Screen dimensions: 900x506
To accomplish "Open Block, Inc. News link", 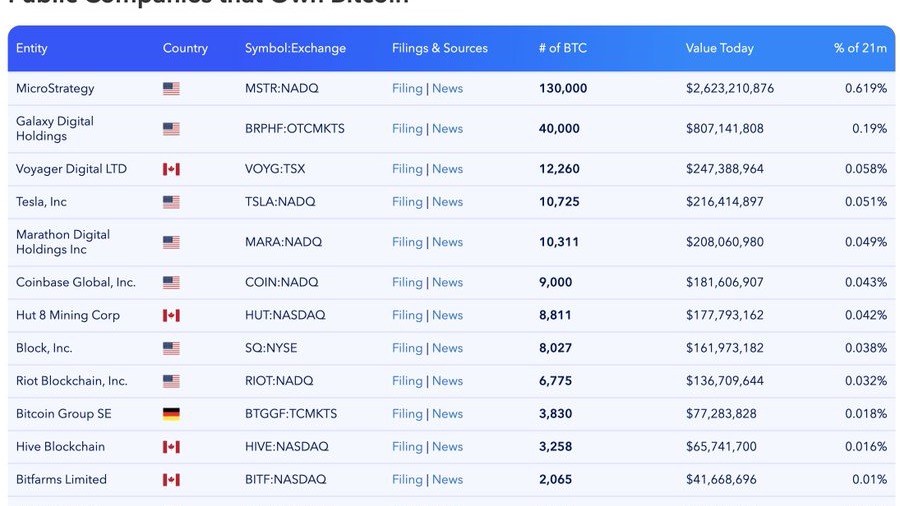I will click(x=447, y=348).
